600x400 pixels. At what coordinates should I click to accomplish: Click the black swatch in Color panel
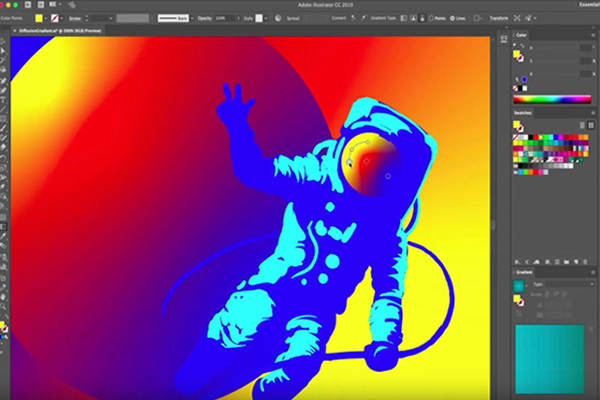coord(520,88)
